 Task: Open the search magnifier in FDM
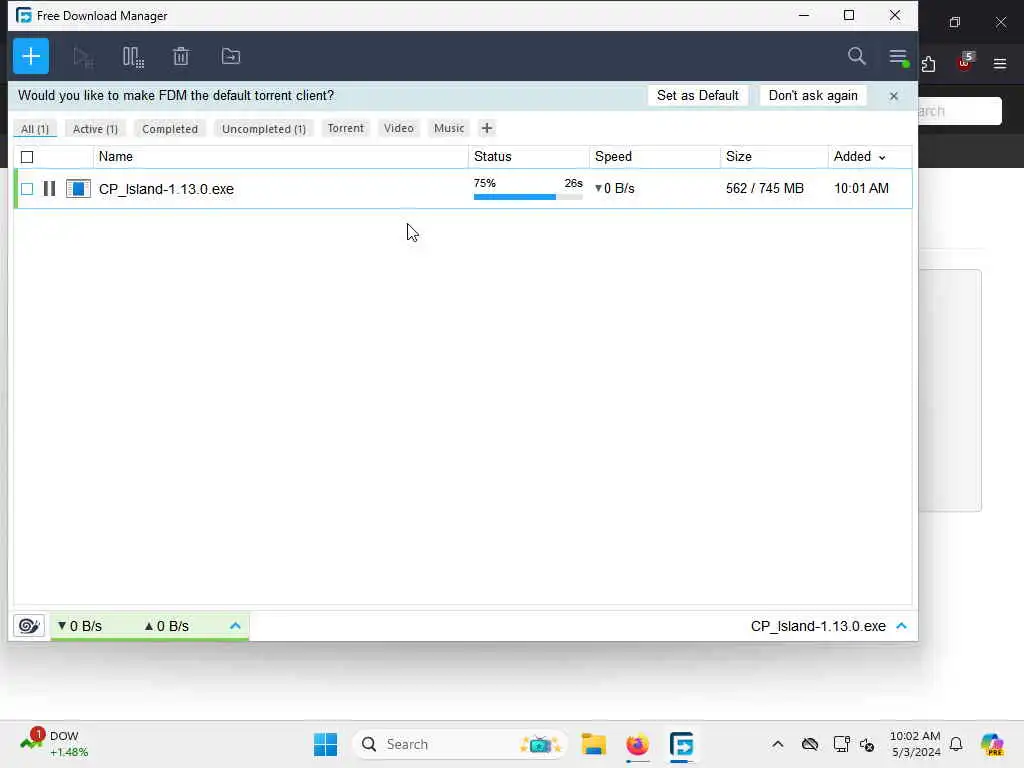coord(857,56)
